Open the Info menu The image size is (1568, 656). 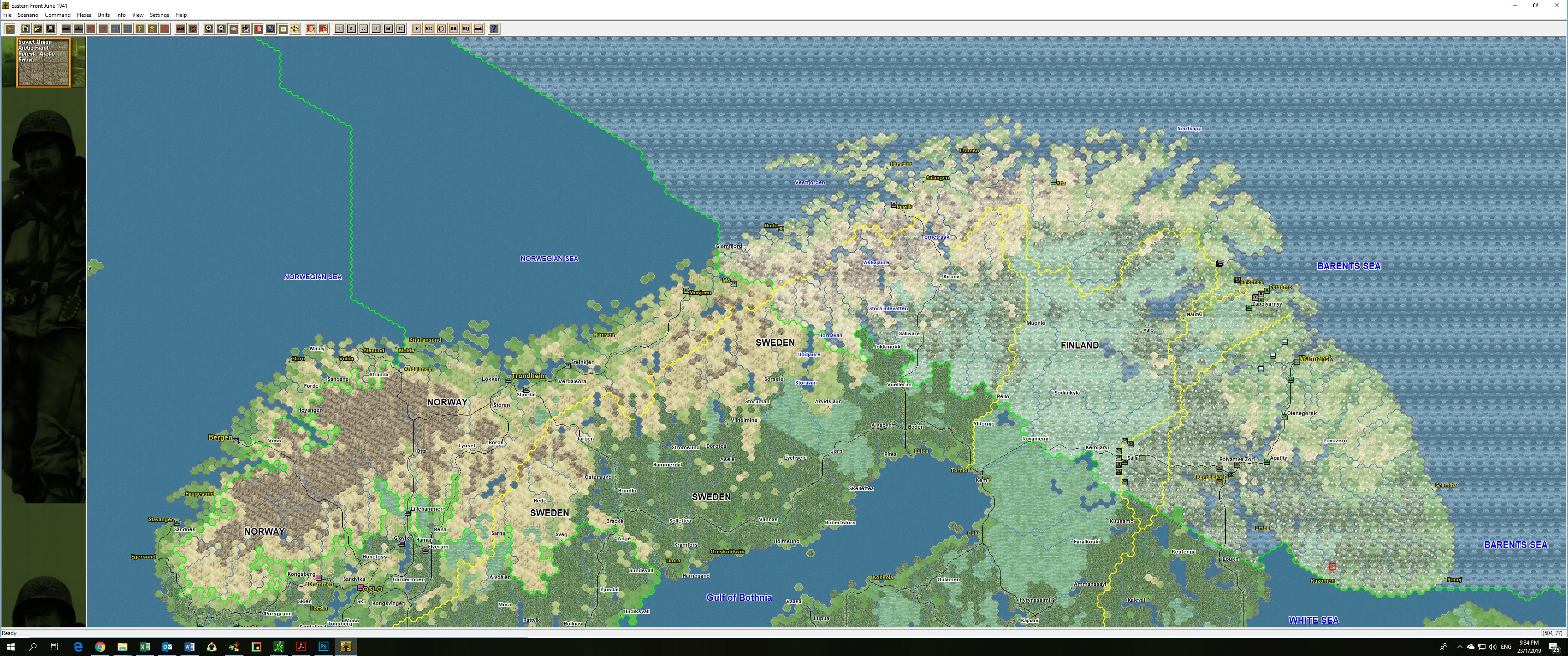coord(121,15)
